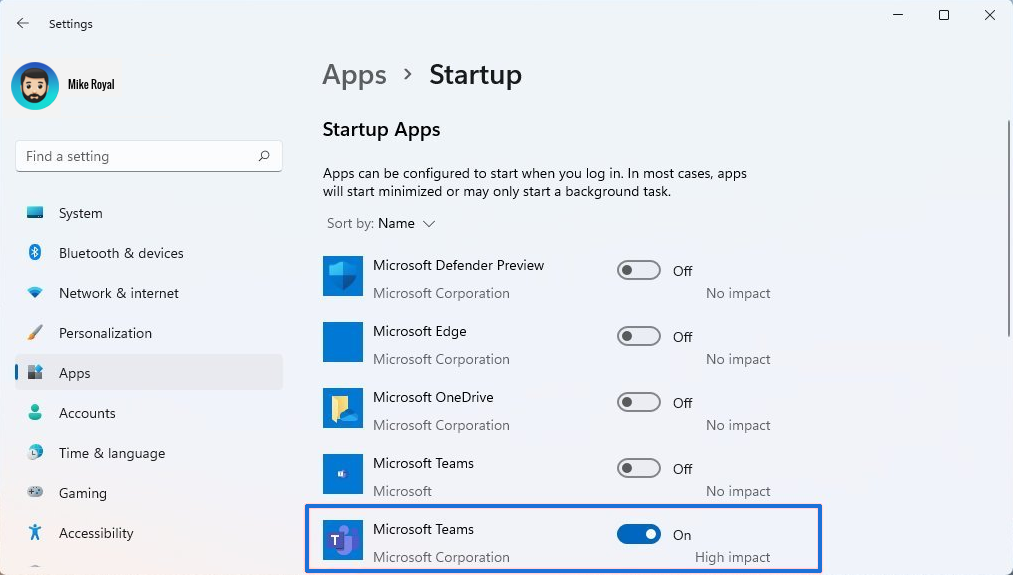The height and width of the screenshot is (575, 1013).
Task: Click the On label beside Teams toggle
Action: click(682, 535)
